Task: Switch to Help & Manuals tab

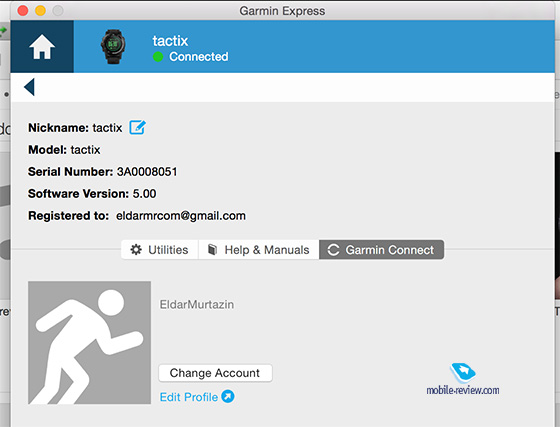Action: [x=259, y=250]
